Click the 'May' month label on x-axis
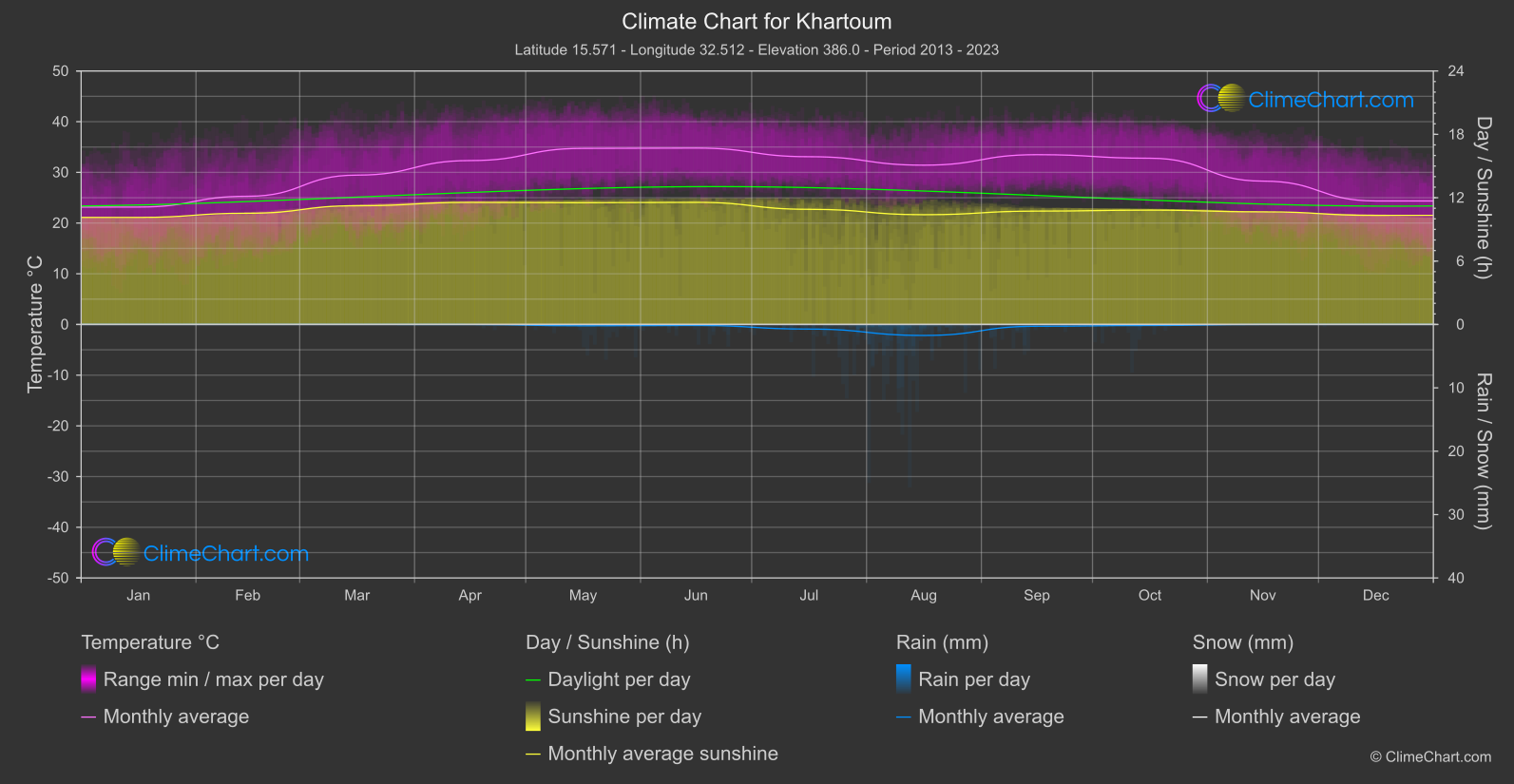 [584, 595]
